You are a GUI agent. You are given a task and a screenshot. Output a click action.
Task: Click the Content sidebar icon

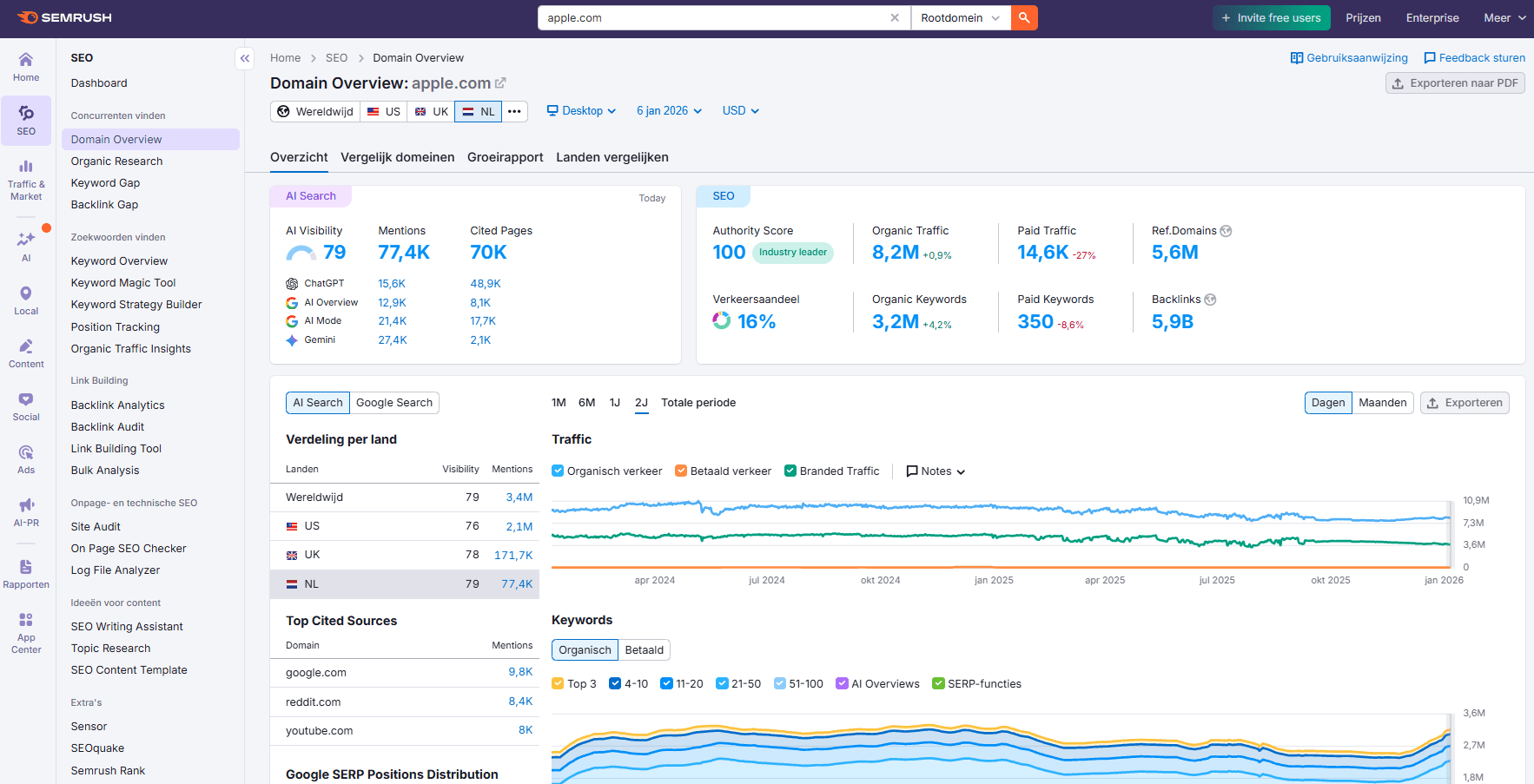[26, 352]
